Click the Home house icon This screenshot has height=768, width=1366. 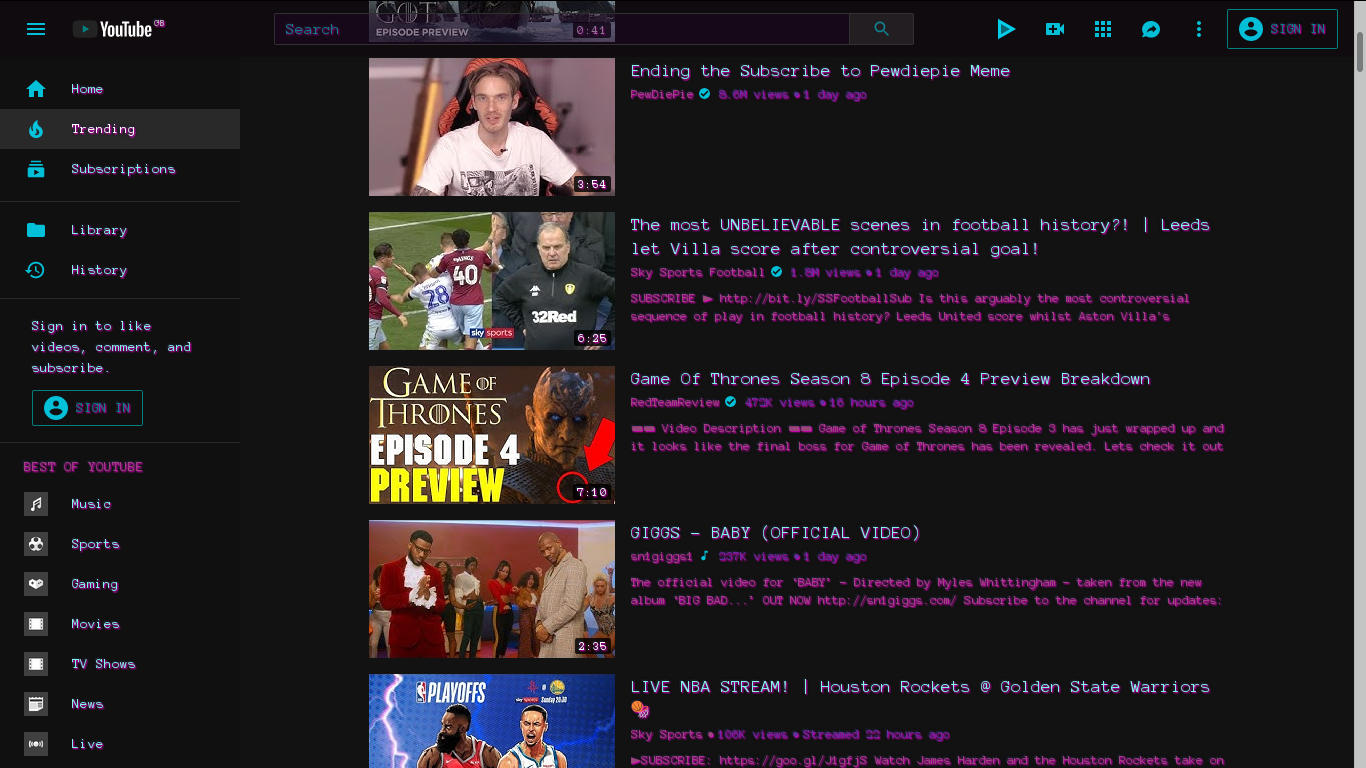tap(36, 89)
